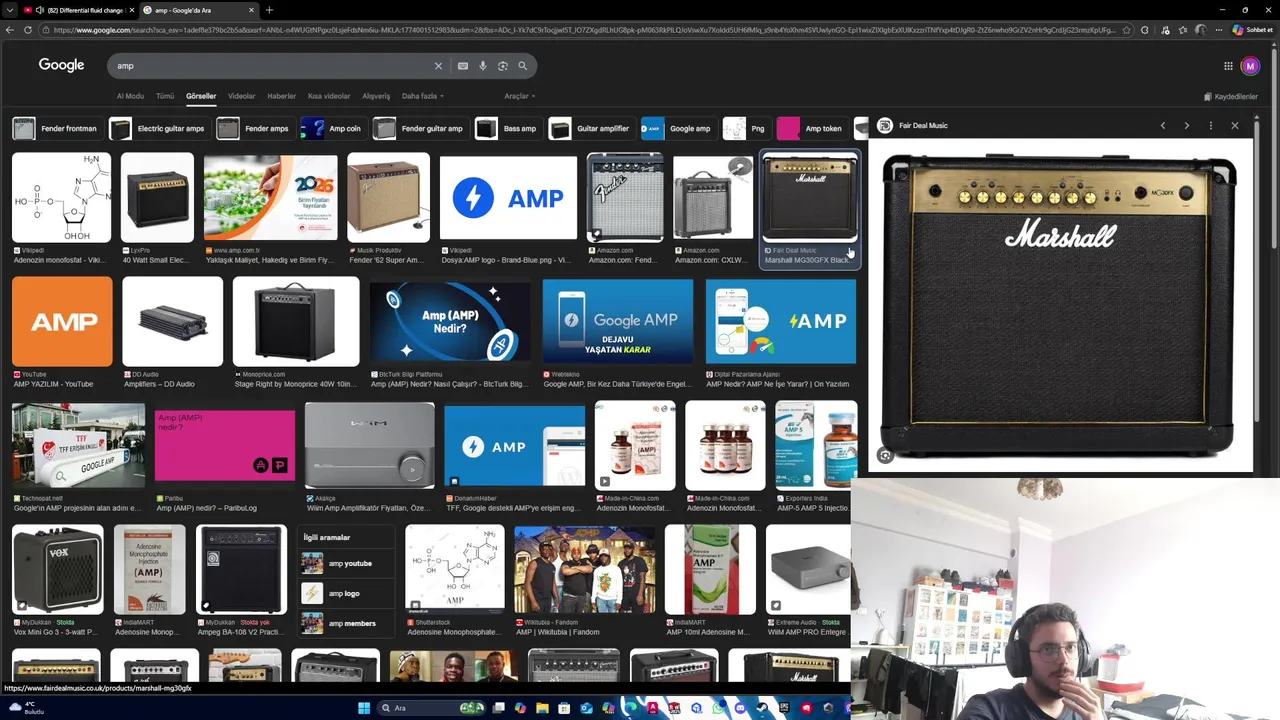
Task: Open a new browser tab with plus
Action: click(x=269, y=10)
